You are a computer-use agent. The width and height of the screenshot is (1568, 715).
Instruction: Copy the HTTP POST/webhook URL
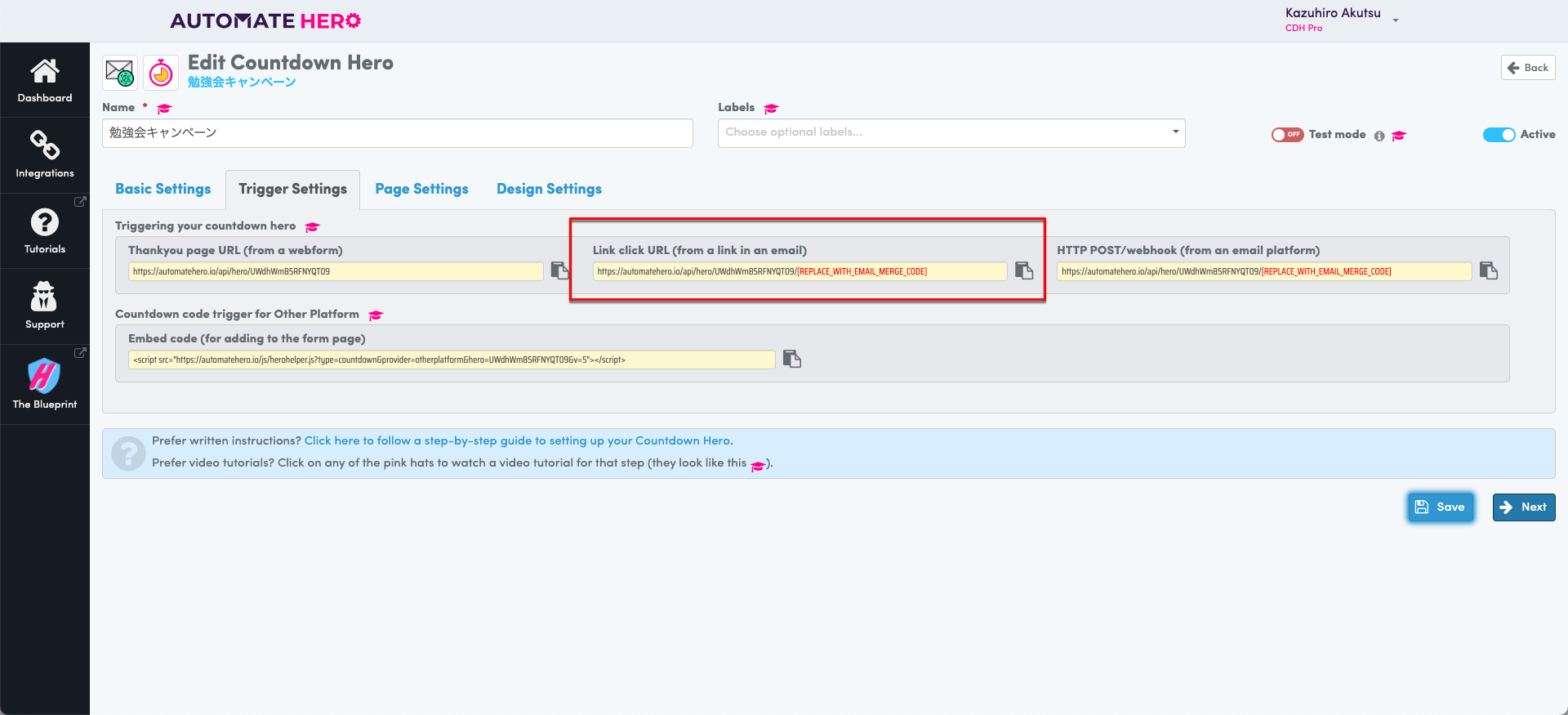tap(1489, 270)
